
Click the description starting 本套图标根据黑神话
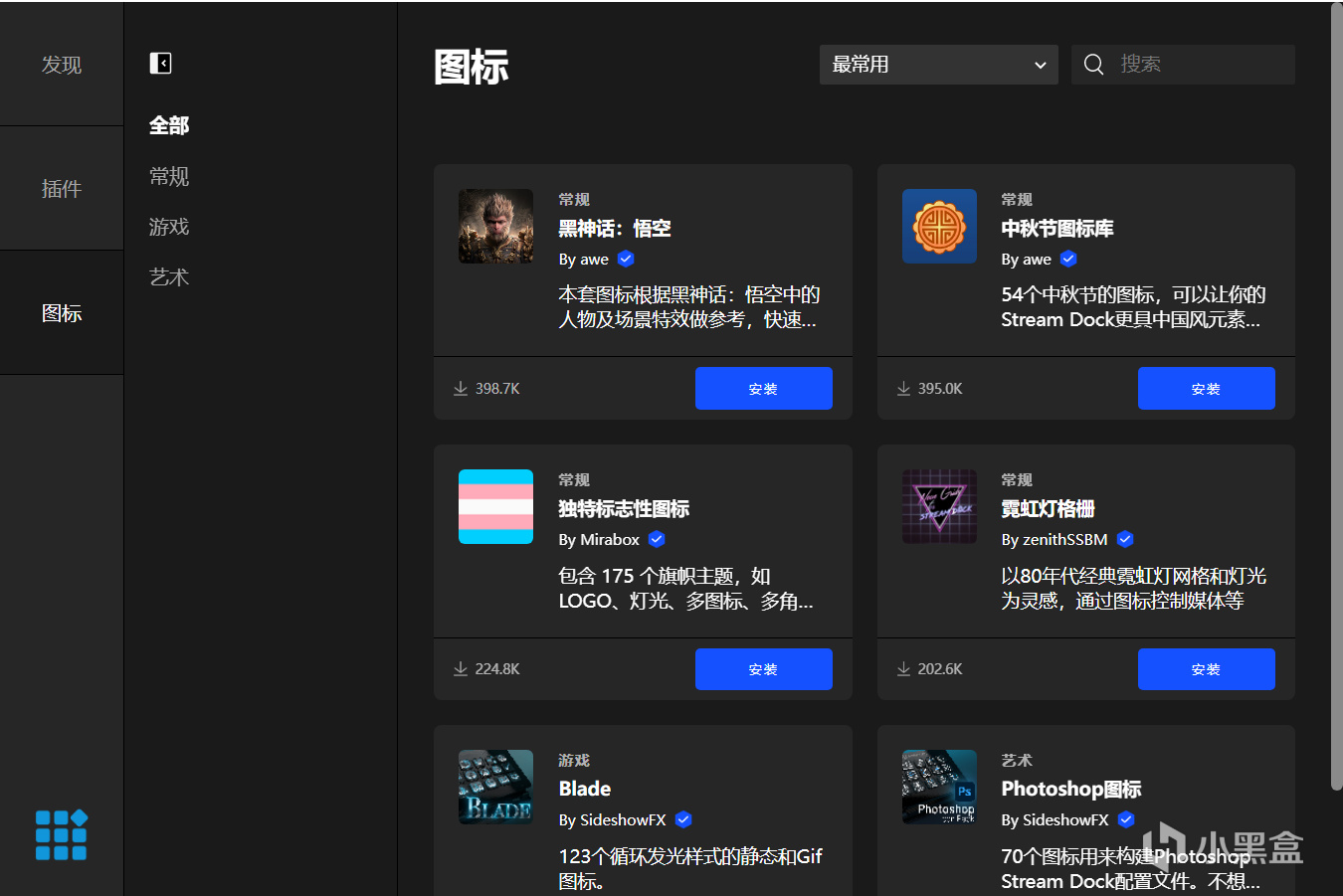(x=689, y=307)
